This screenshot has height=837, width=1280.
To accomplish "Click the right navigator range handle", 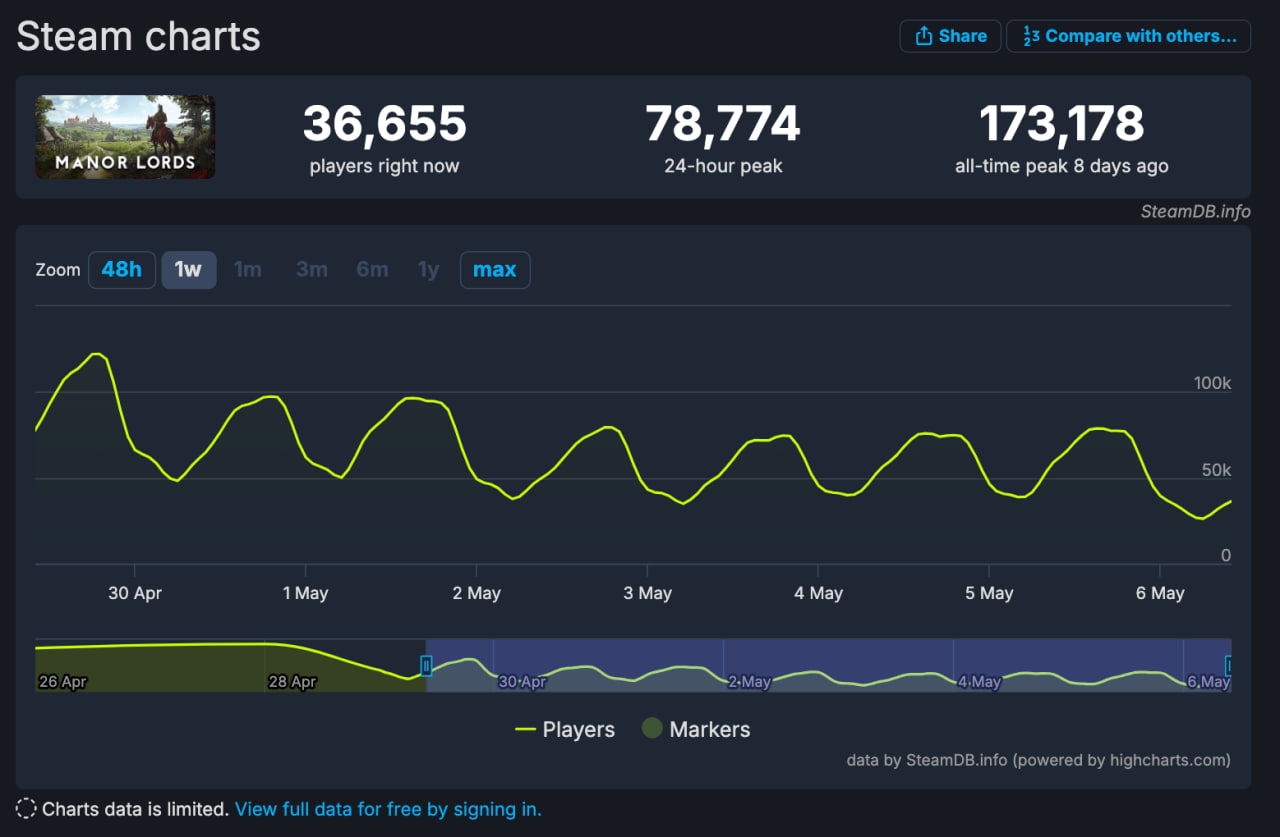I will point(1229,665).
